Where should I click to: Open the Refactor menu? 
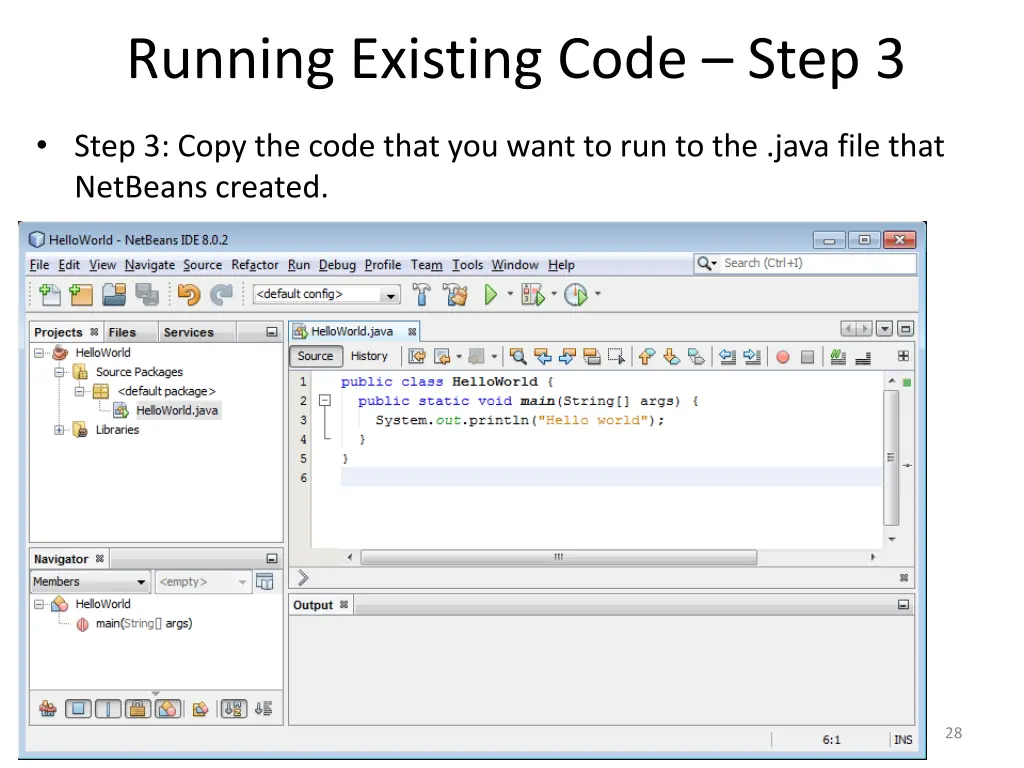click(255, 264)
